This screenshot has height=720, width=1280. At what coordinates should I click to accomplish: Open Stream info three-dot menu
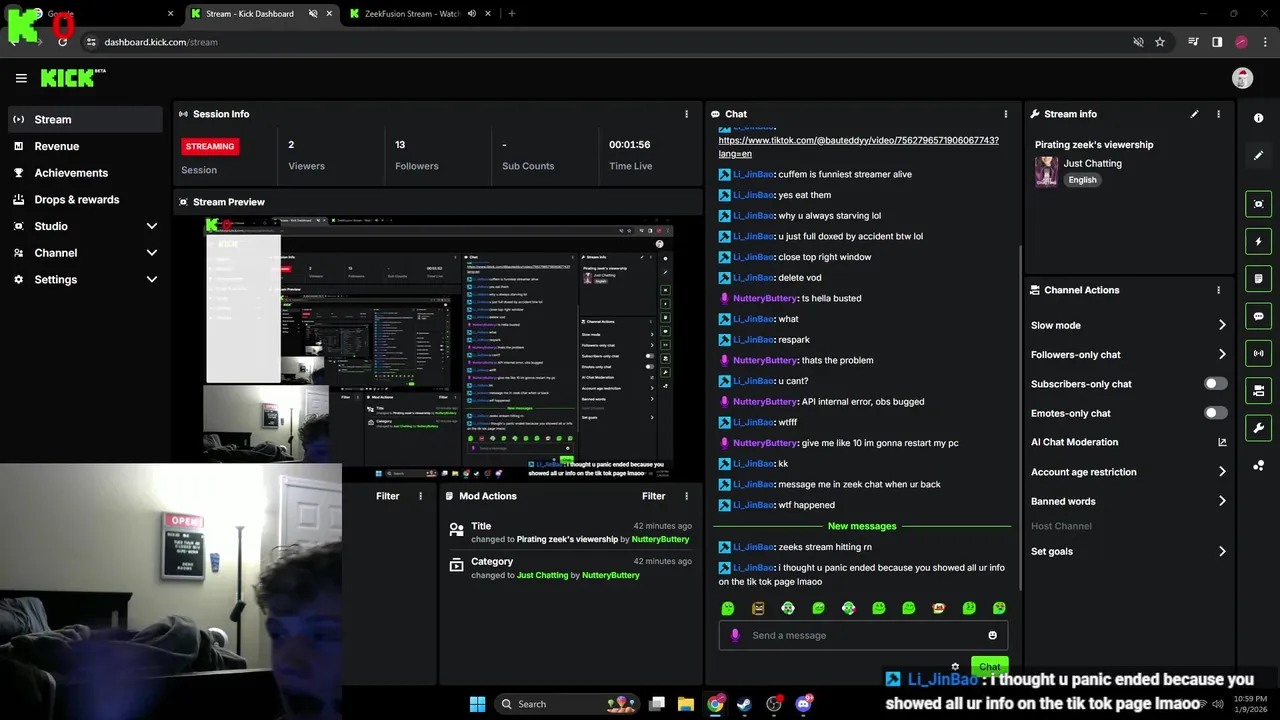1218,114
